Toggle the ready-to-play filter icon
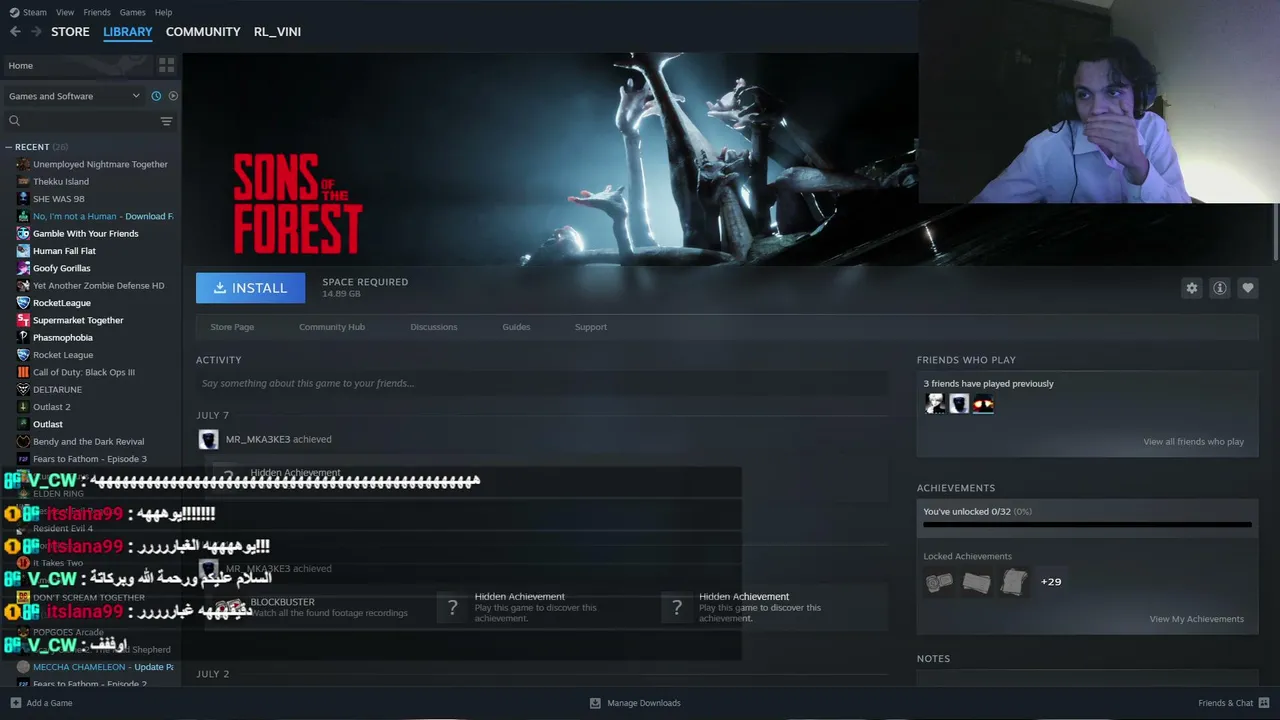 (173, 96)
